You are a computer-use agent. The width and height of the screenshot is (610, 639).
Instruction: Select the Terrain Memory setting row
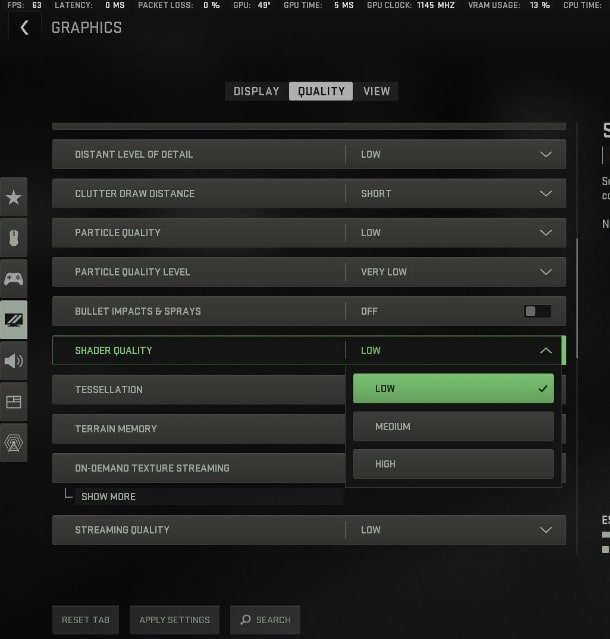198,429
